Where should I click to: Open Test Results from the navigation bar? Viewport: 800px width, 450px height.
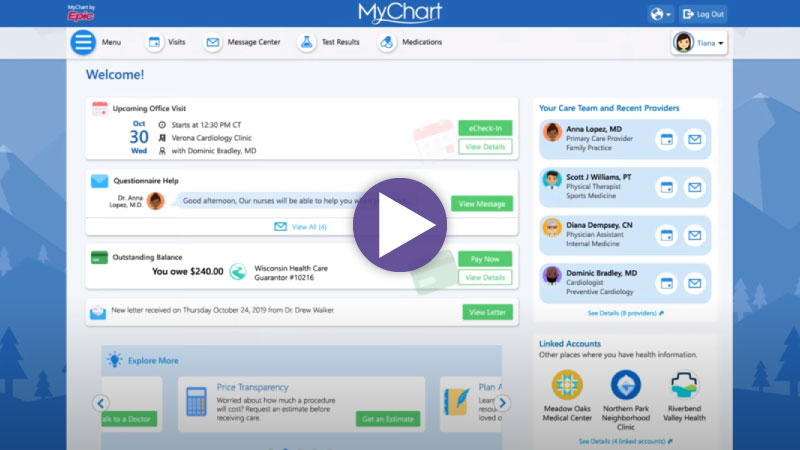click(x=329, y=42)
